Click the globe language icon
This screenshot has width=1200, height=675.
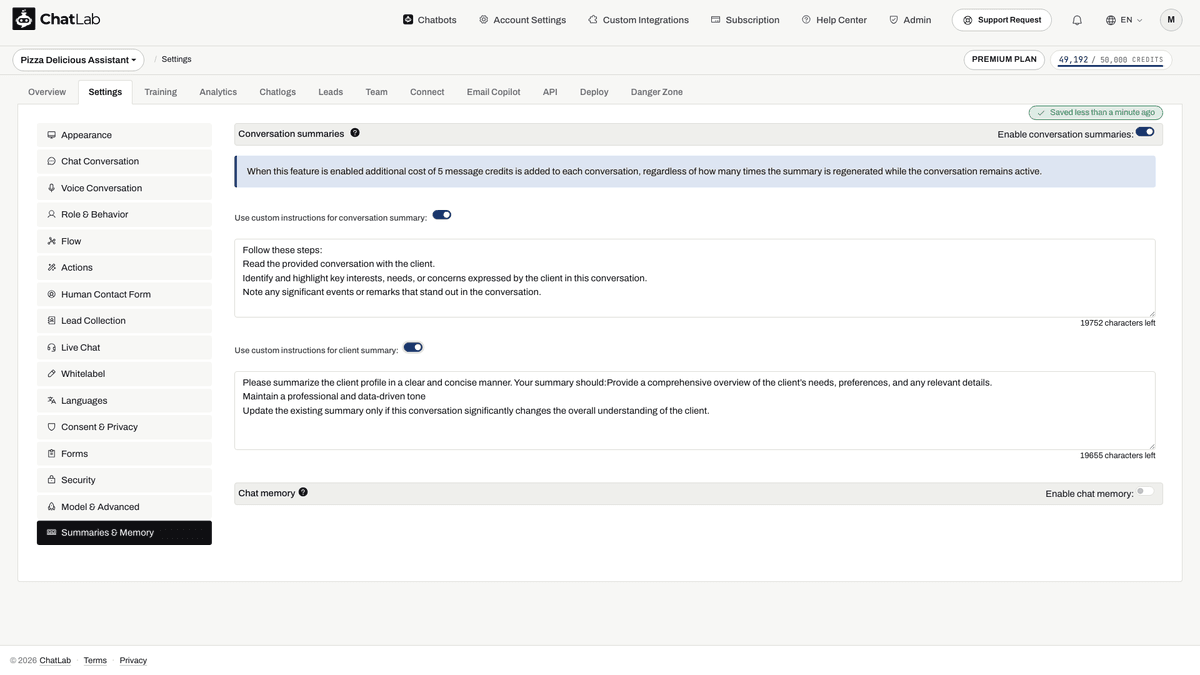click(x=1110, y=20)
